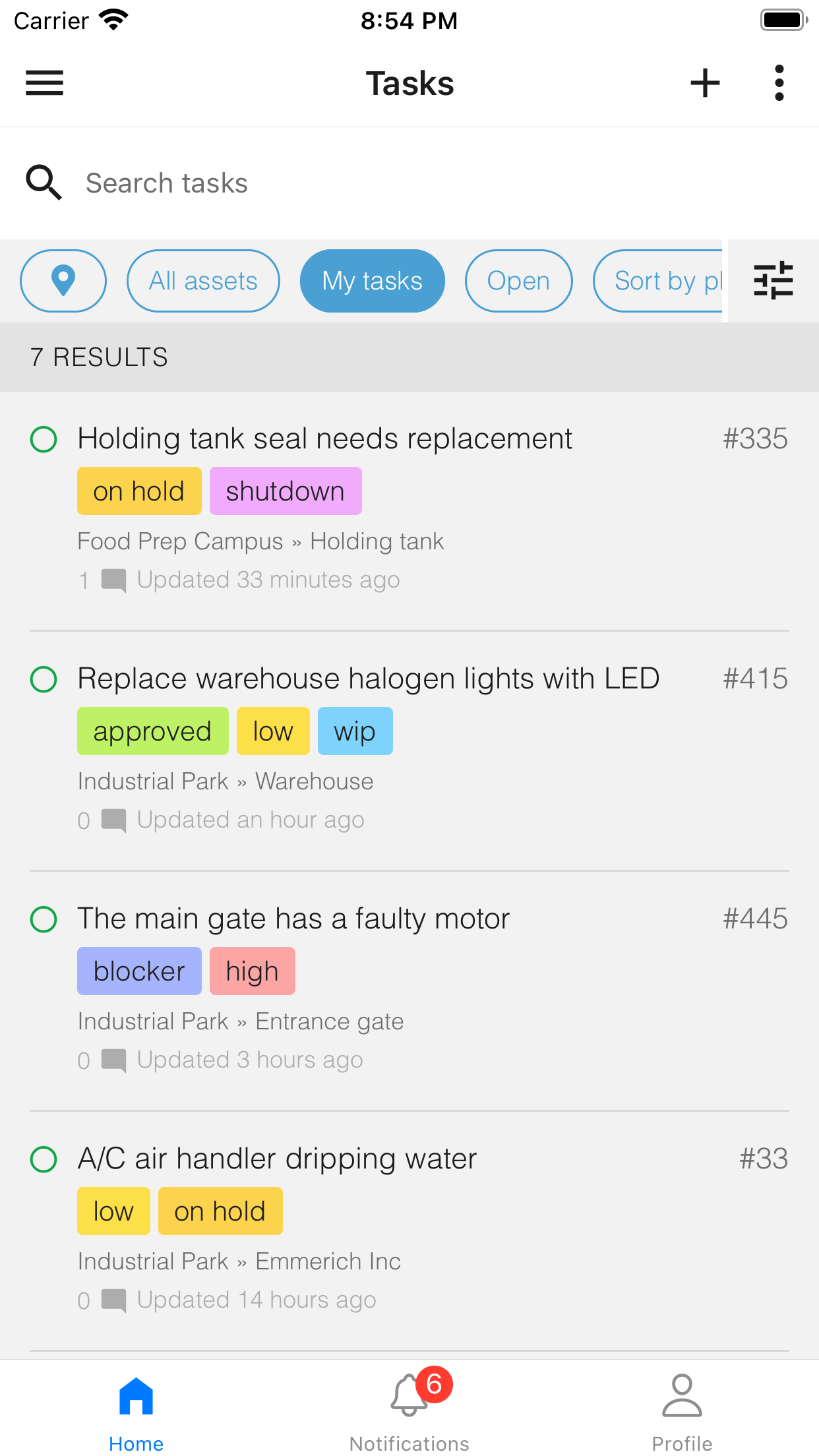Complete the main gate faulty motor task
Image resolution: width=819 pixels, height=1456 pixels.
click(x=44, y=919)
